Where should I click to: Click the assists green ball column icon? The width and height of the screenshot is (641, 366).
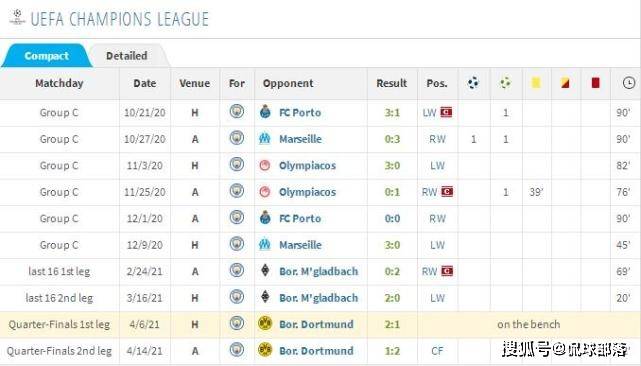click(x=505, y=83)
